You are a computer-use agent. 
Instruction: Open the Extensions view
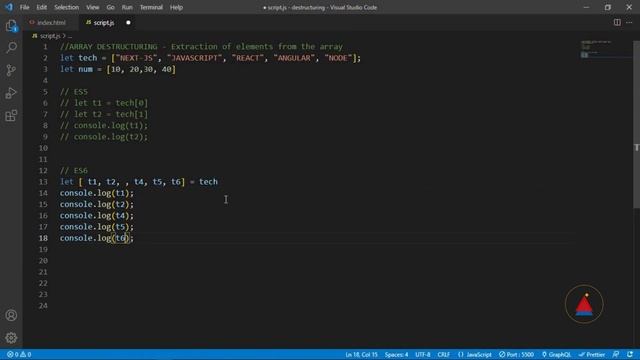(11, 116)
